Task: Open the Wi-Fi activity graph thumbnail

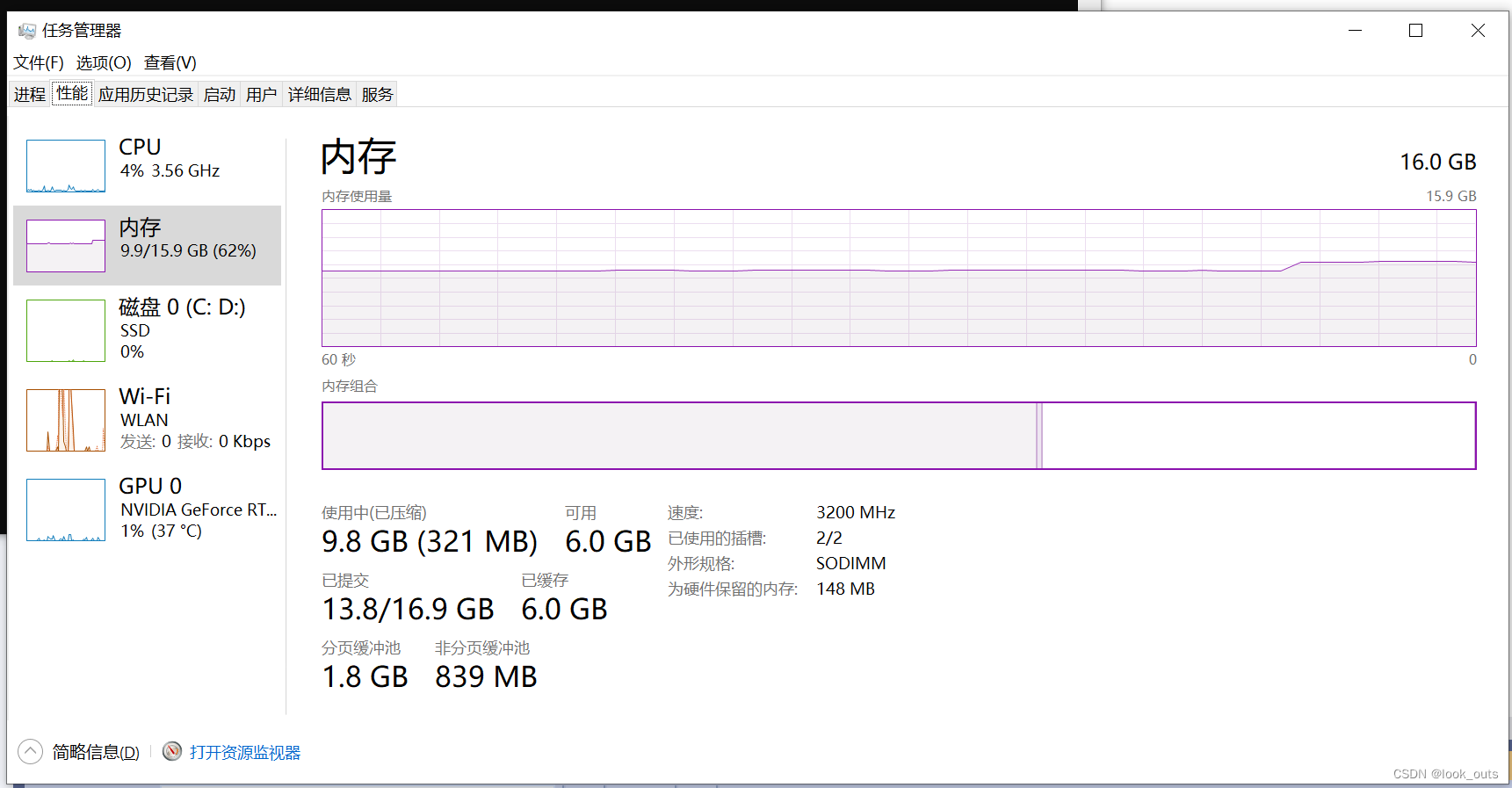Action: [x=66, y=420]
